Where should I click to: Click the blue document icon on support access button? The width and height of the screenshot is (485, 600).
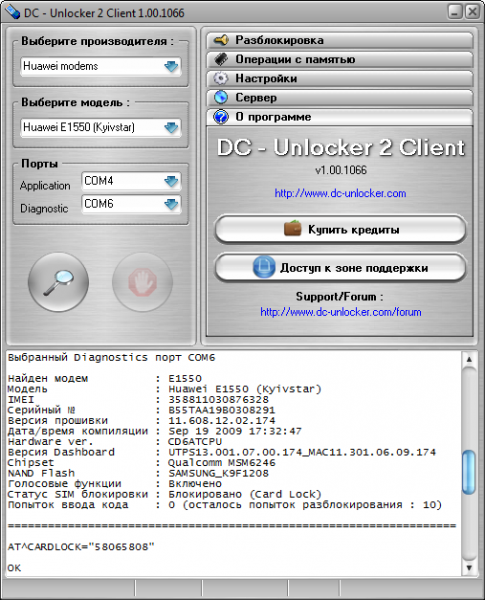264,267
